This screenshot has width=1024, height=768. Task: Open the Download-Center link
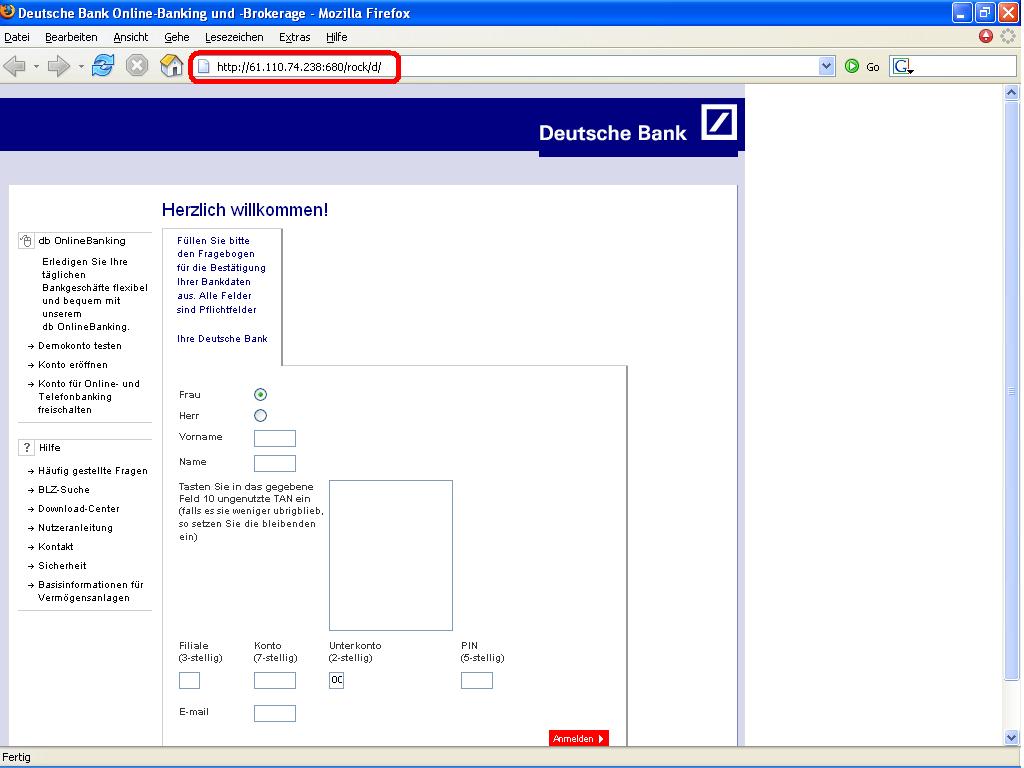tap(79, 508)
